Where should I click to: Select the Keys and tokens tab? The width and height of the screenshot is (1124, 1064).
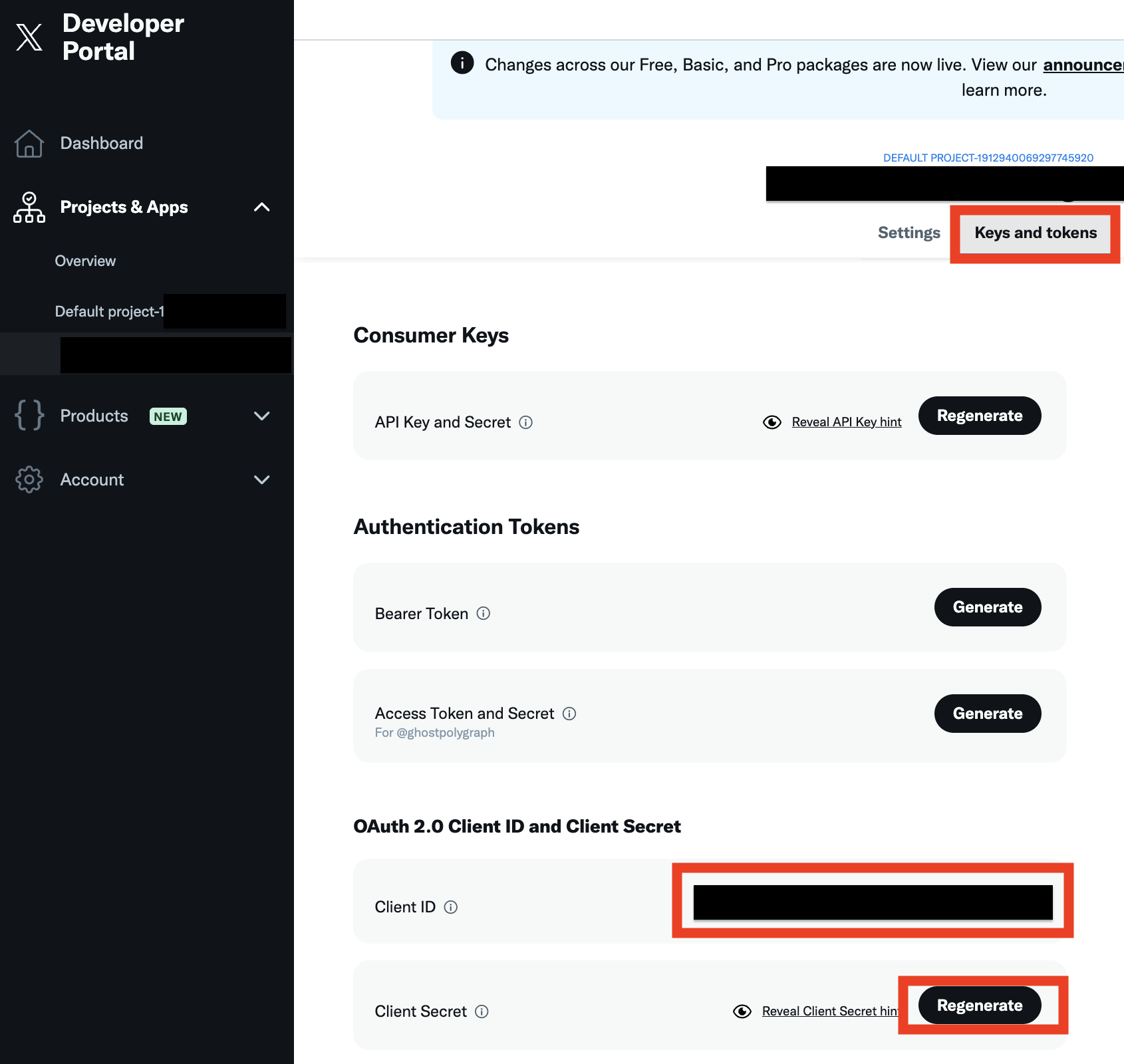tap(1036, 233)
